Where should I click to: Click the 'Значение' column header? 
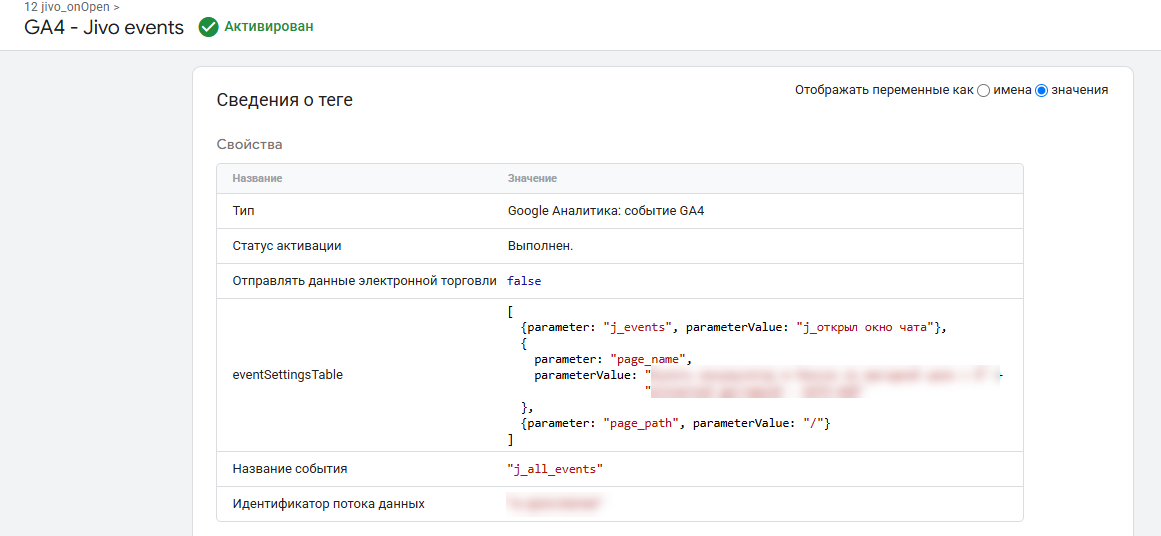pyautogui.click(x=532, y=178)
